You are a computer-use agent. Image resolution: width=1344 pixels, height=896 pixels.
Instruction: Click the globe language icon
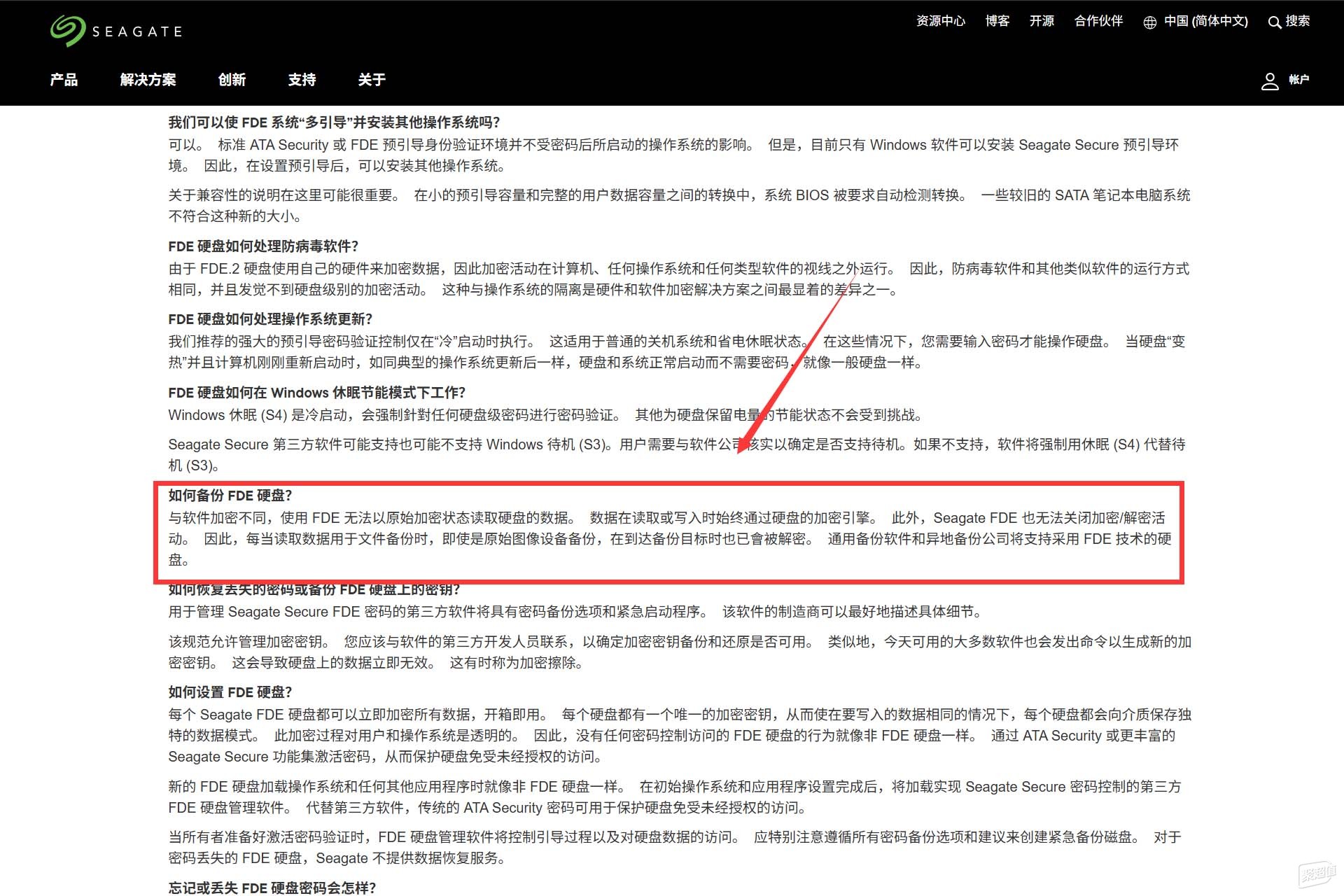(1149, 22)
